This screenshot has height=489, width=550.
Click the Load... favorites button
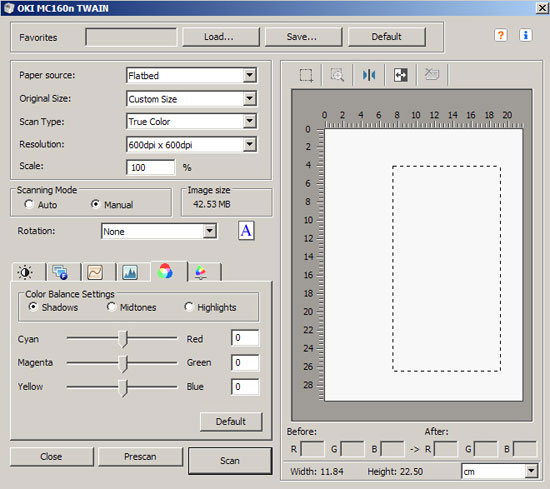click(221, 37)
